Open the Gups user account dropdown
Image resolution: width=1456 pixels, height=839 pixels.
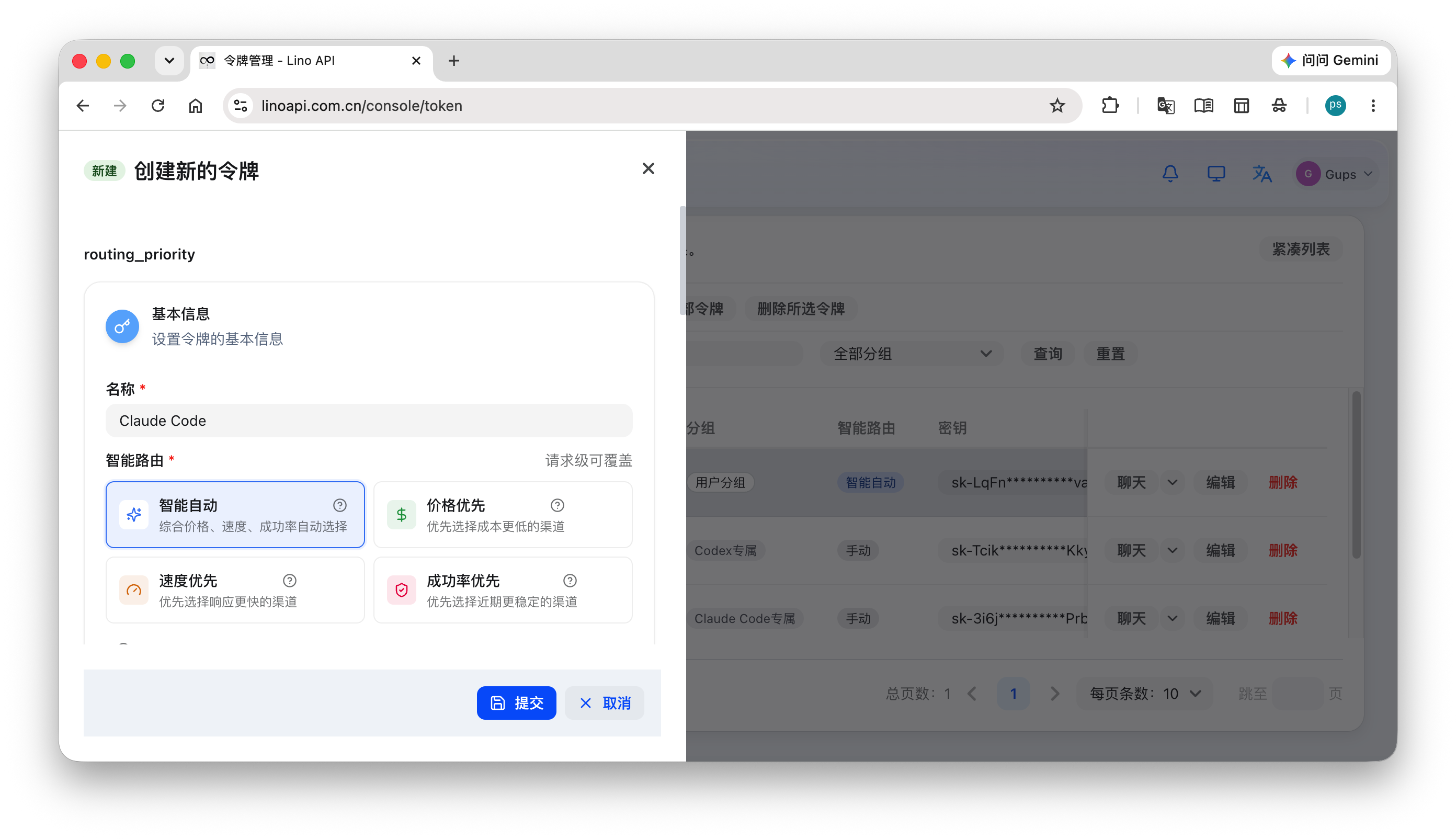[x=1336, y=174]
